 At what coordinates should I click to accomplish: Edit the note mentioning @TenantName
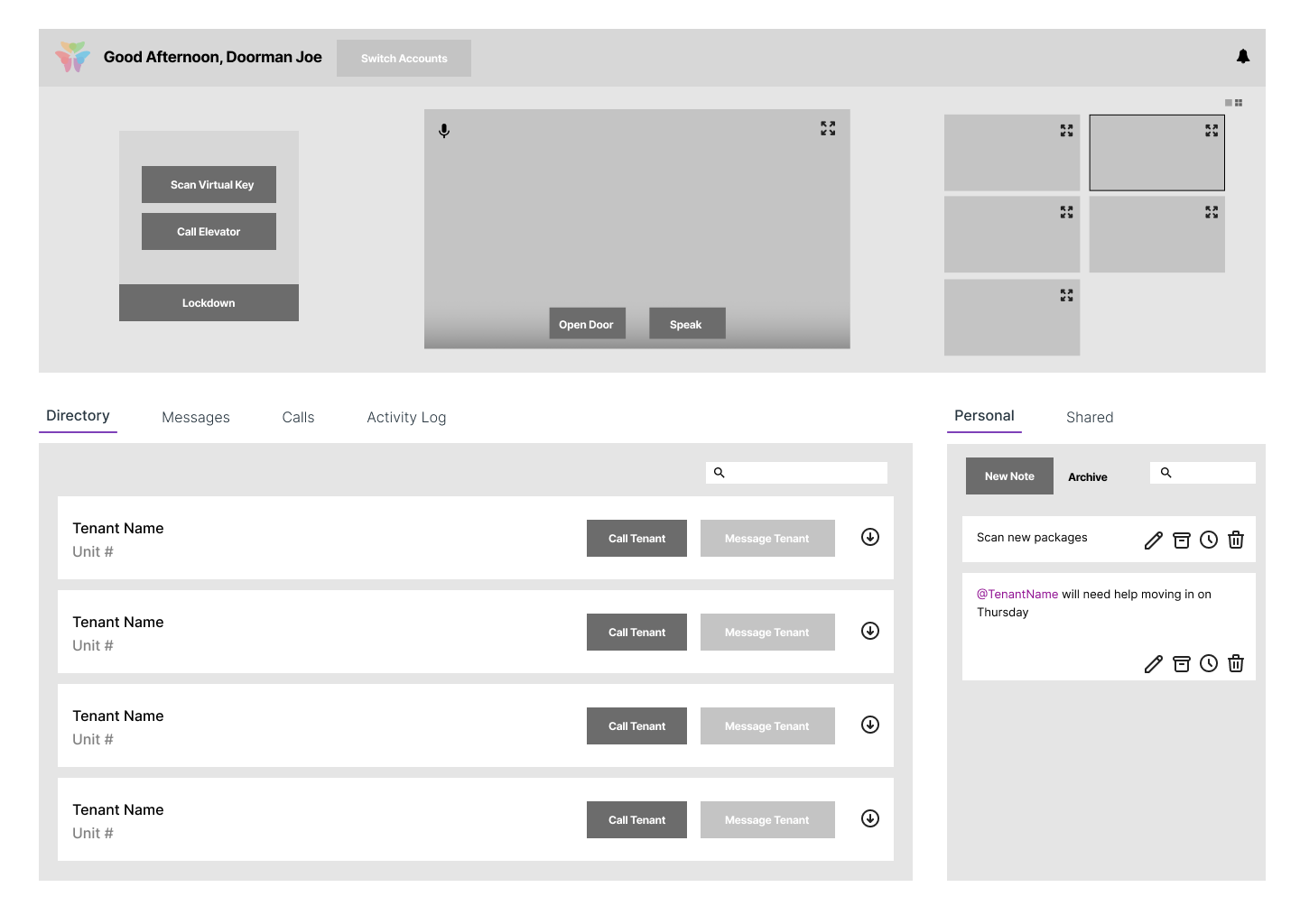(x=1153, y=664)
